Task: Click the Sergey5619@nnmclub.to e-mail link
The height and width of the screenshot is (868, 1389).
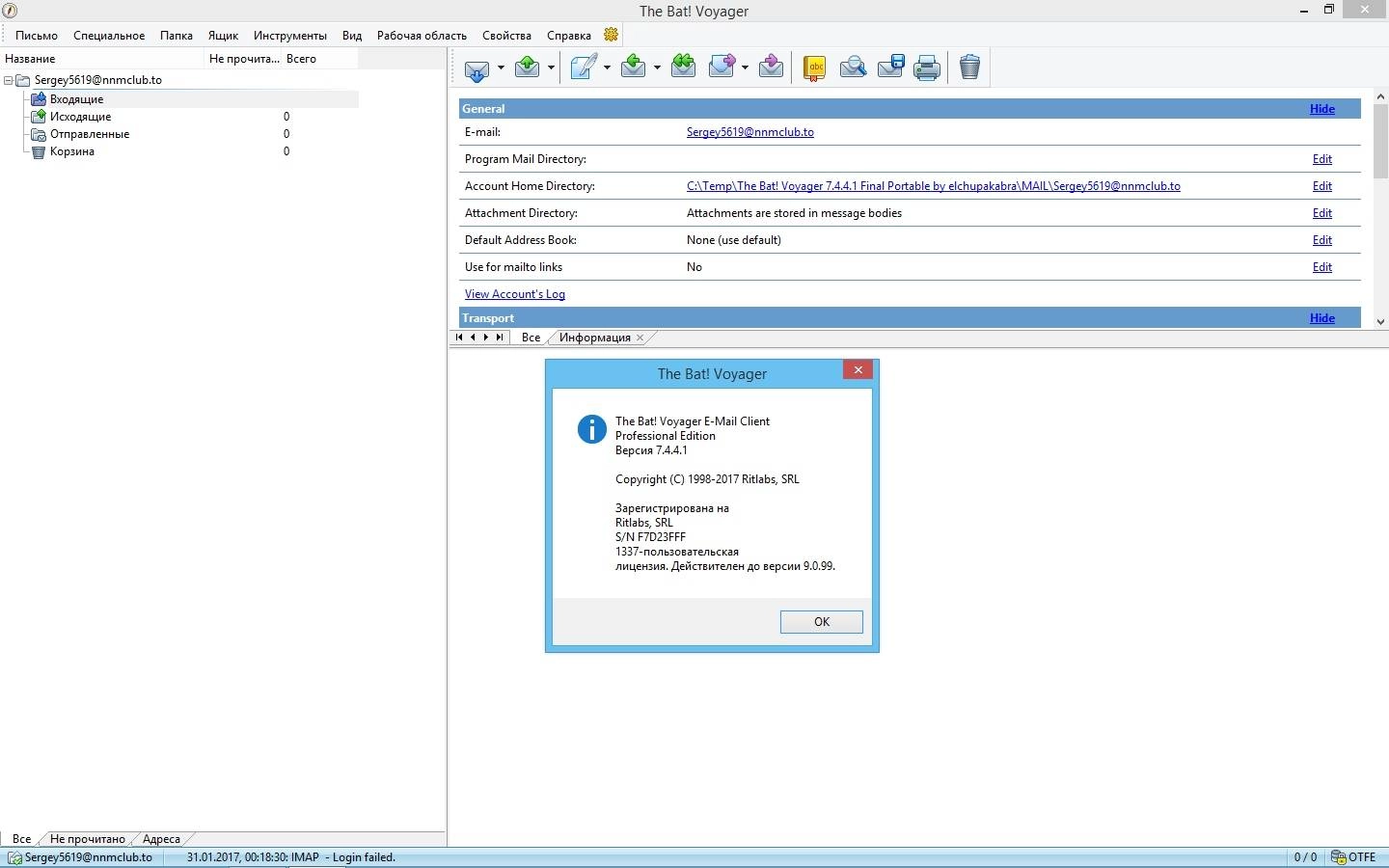Action: [x=749, y=132]
